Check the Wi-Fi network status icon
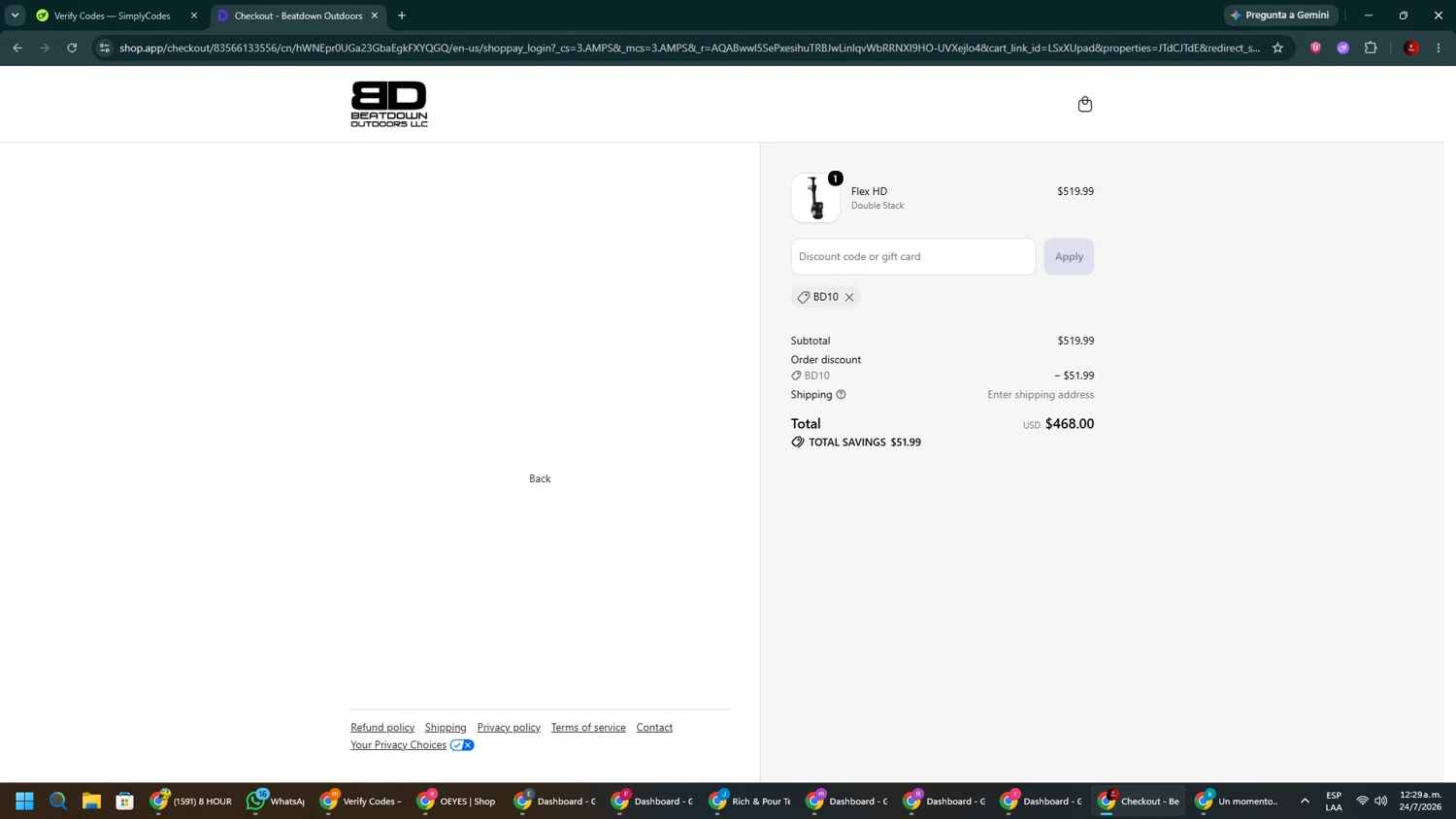The width and height of the screenshot is (1456, 819). pyautogui.click(x=1362, y=801)
